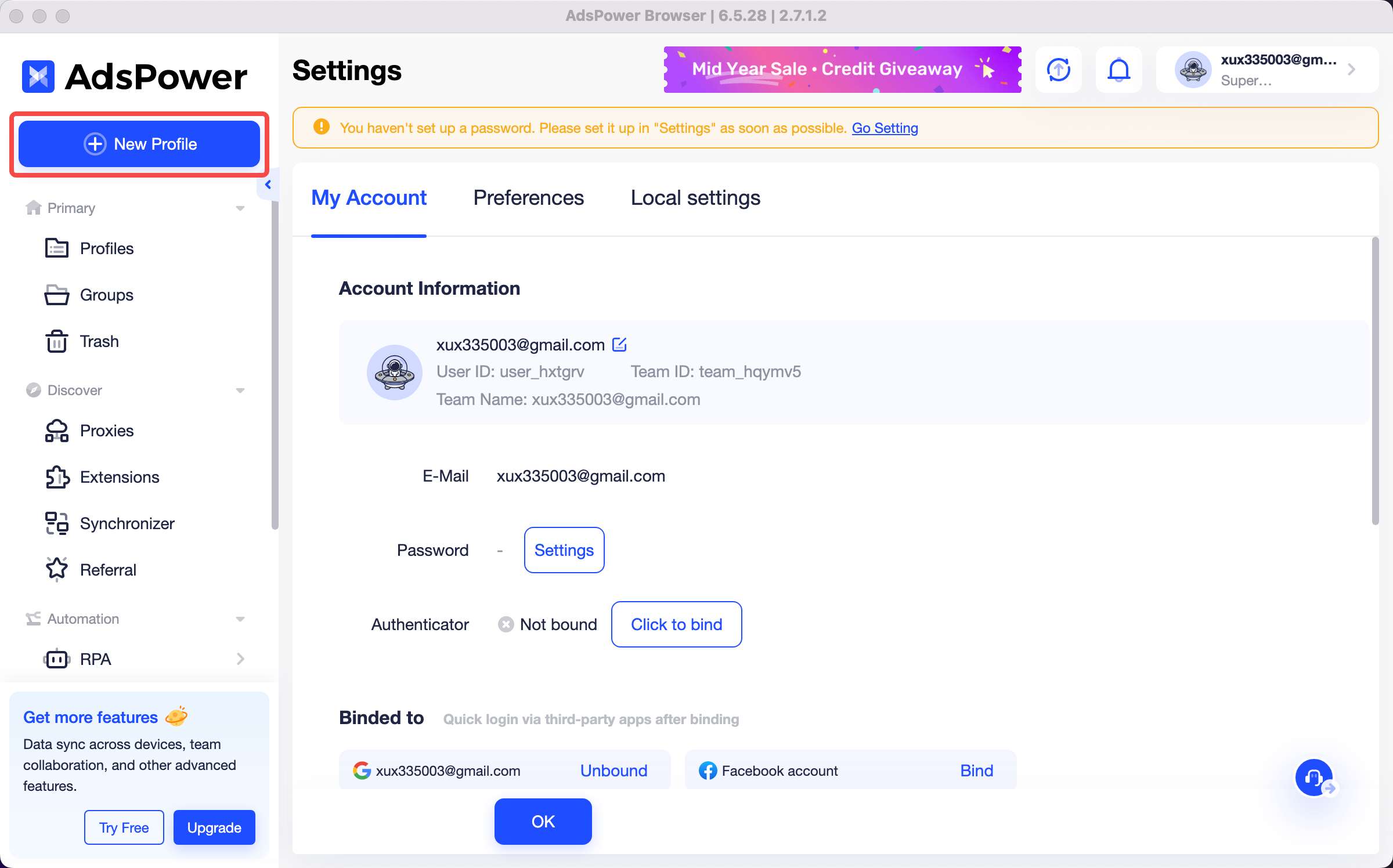This screenshot has width=1393, height=868.
Task: Follow the Go Setting link
Action: click(885, 128)
